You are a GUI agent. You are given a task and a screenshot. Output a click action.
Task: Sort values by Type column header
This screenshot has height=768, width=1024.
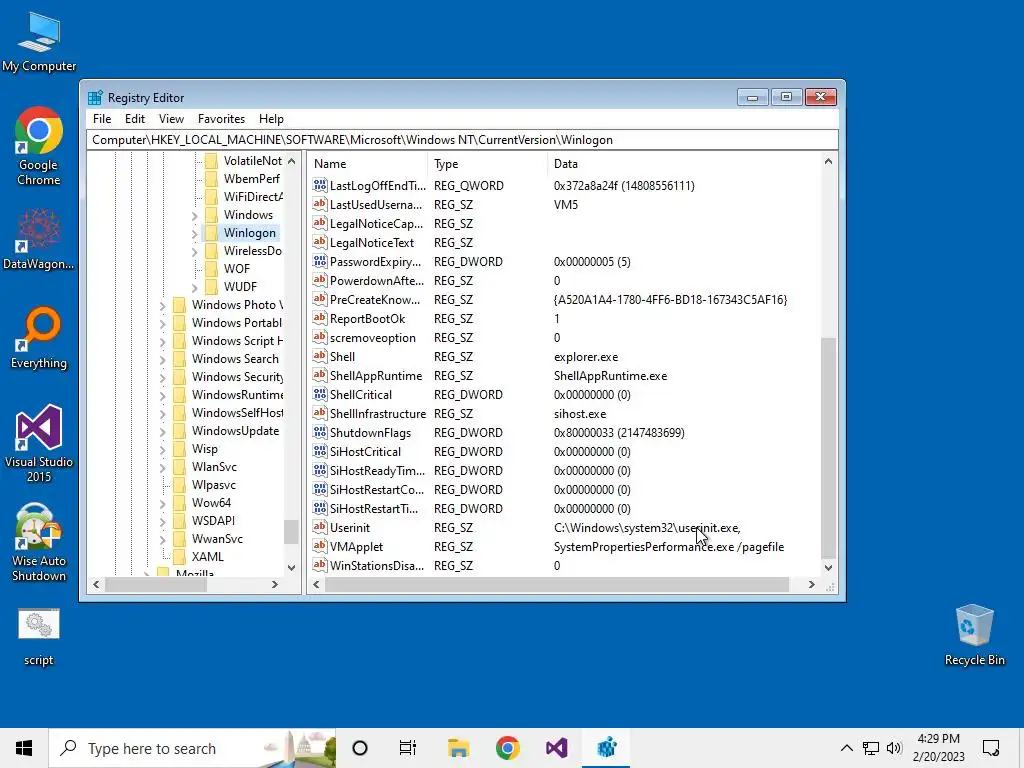click(487, 164)
